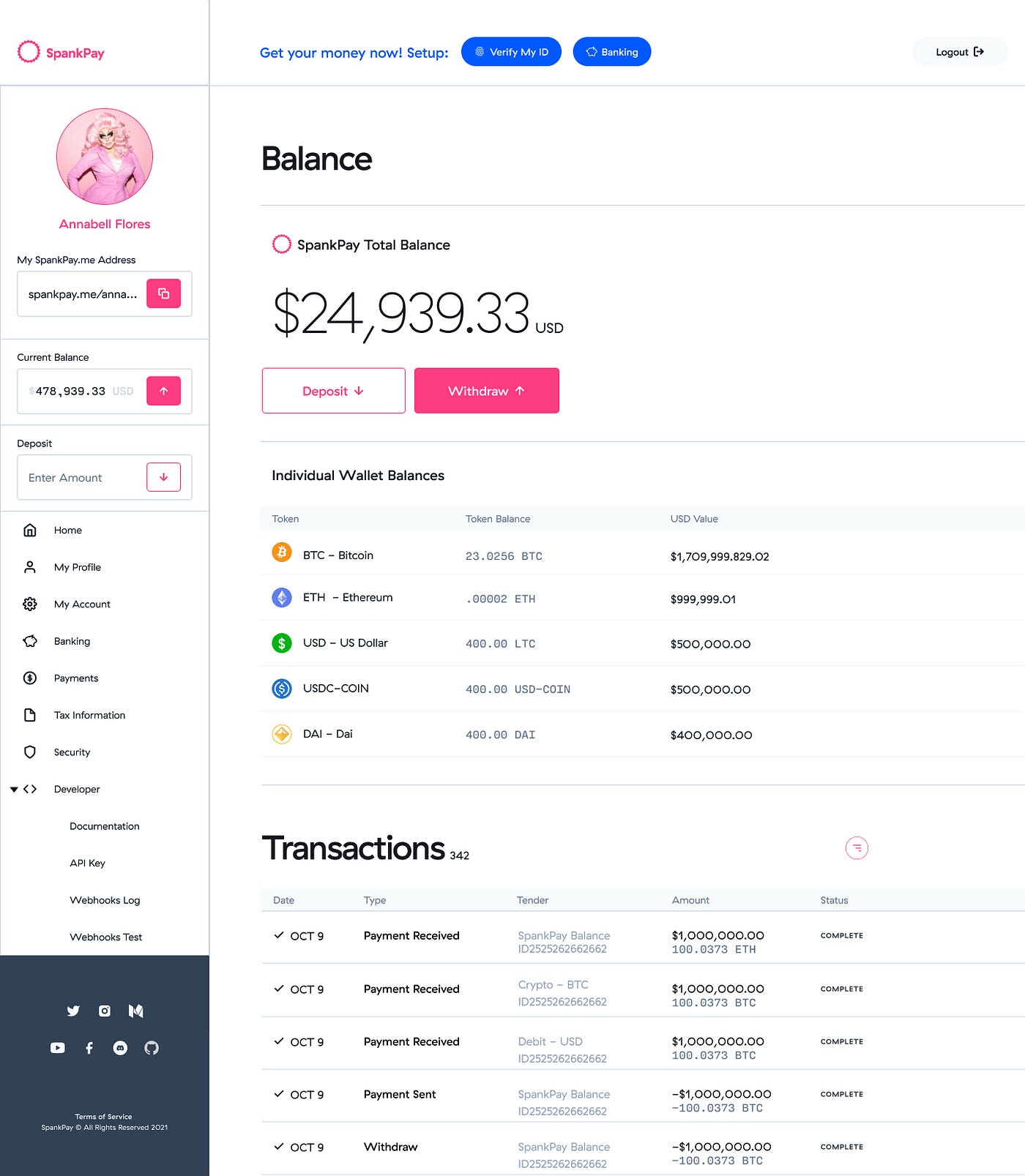Click the '$999,999.01' USD value
Screen dimensions: 1025x1176
pyautogui.click(x=703, y=599)
